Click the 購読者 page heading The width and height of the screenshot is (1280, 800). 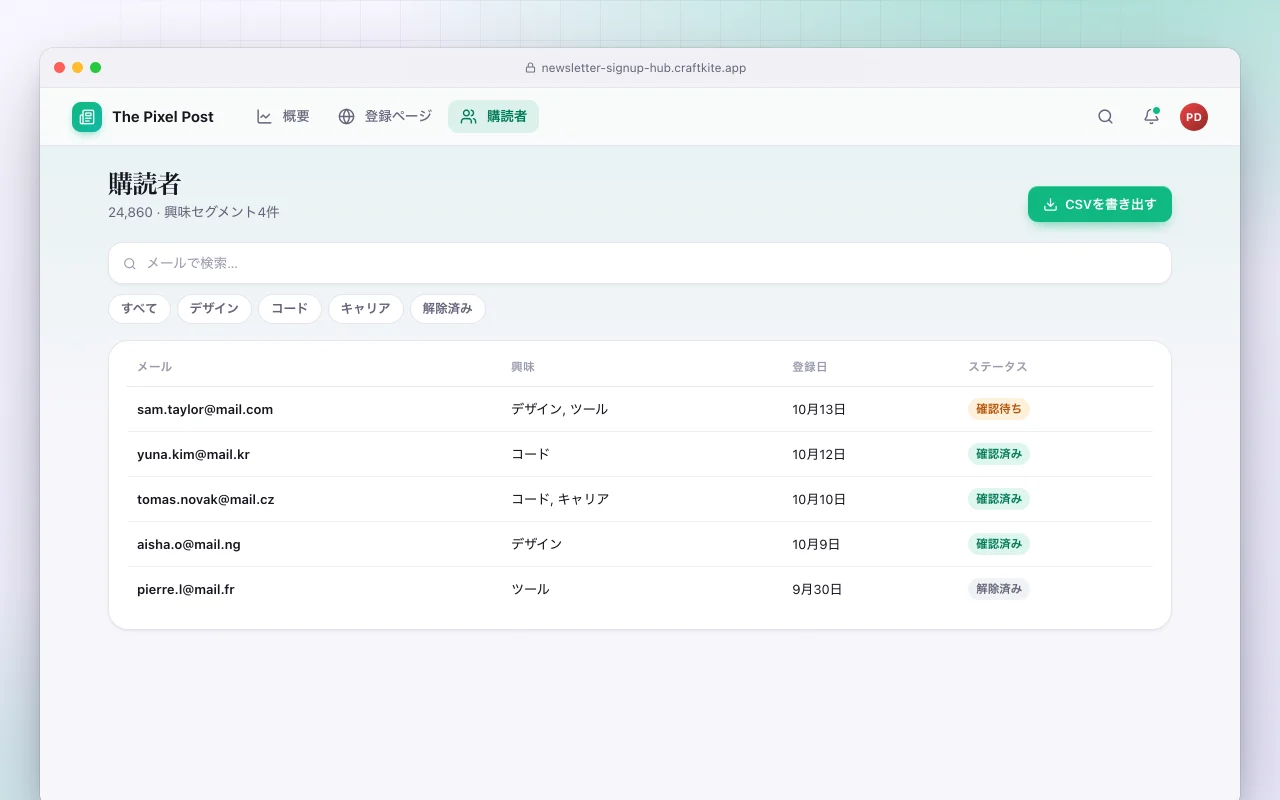click(x=145, y=184)
